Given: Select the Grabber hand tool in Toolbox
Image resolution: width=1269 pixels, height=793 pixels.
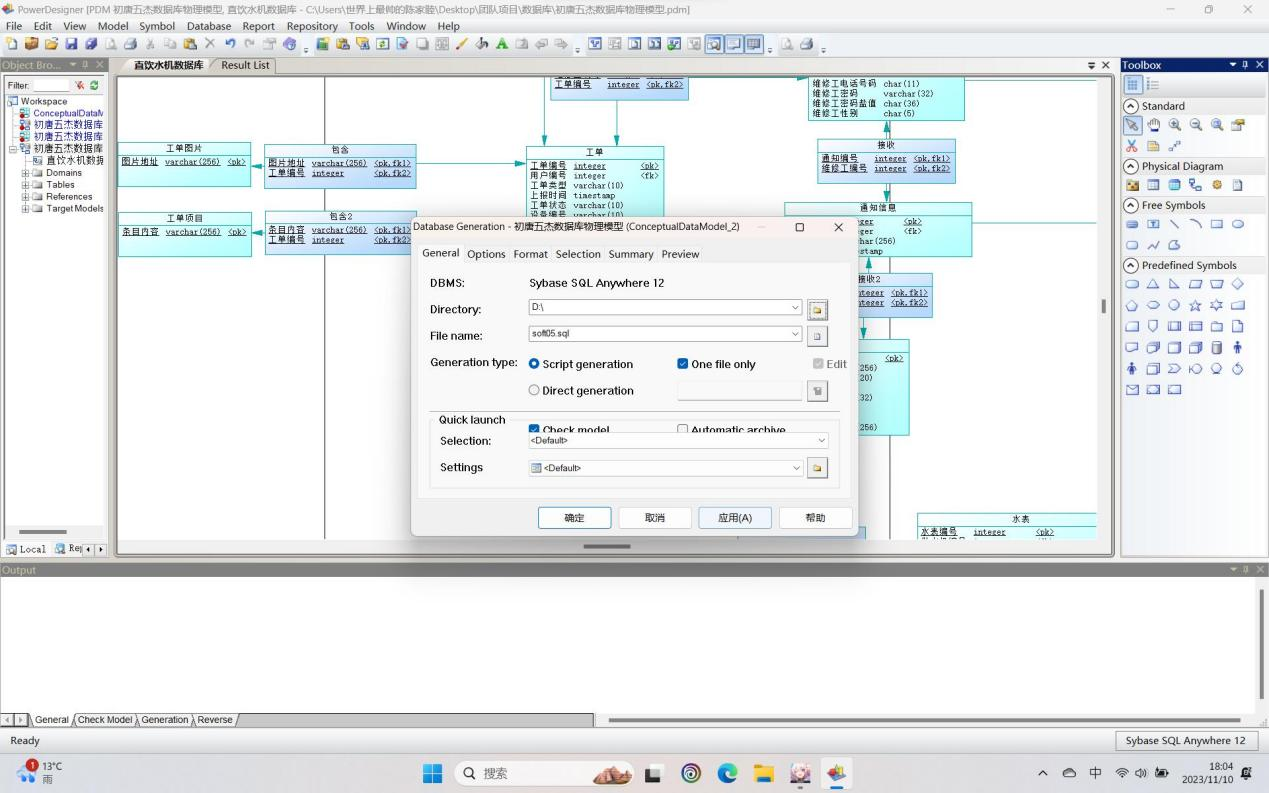Looking at the screenshot, I should tap(1153, 125).
